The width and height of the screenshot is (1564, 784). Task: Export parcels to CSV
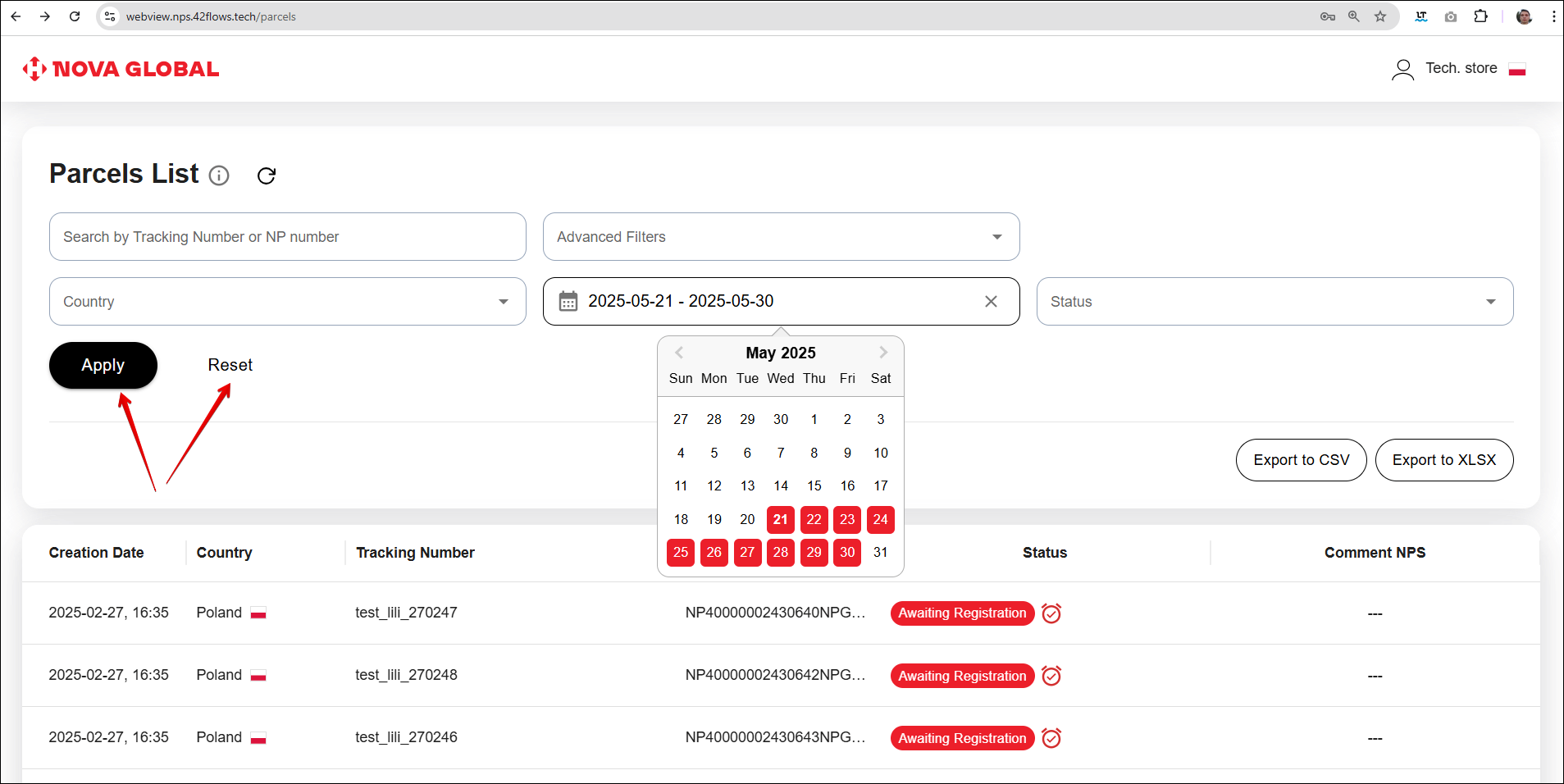tap(1301, 460)
